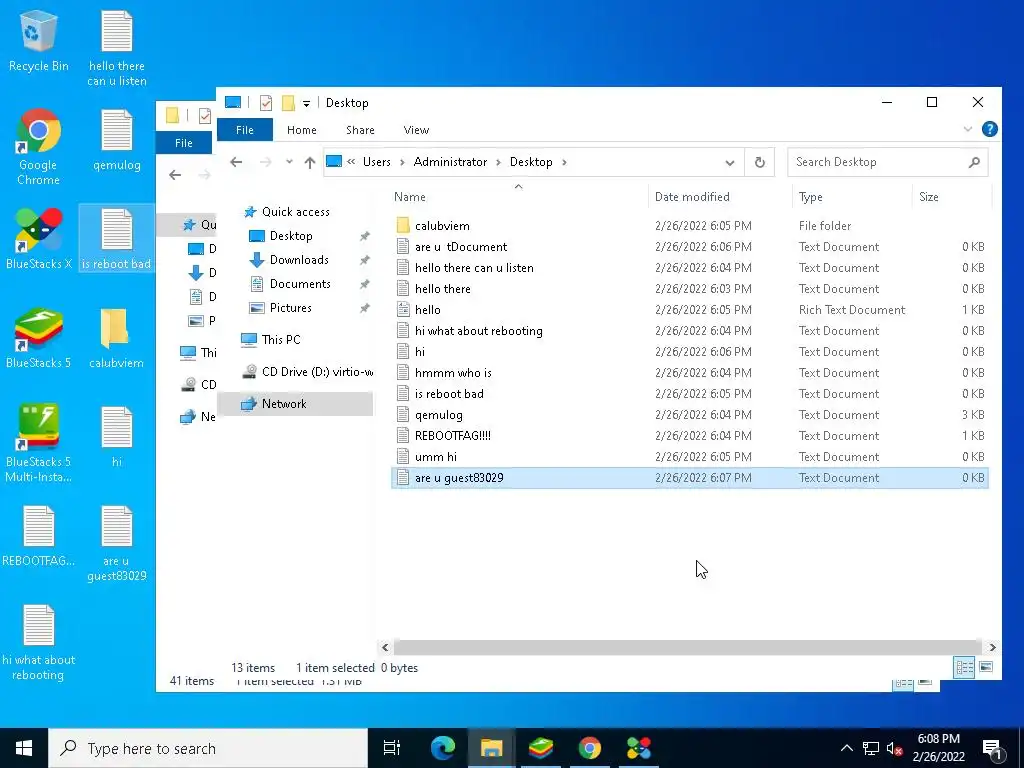Go back using the Desktop window back arrow
Screen dimensions: 1024x768
236,162
